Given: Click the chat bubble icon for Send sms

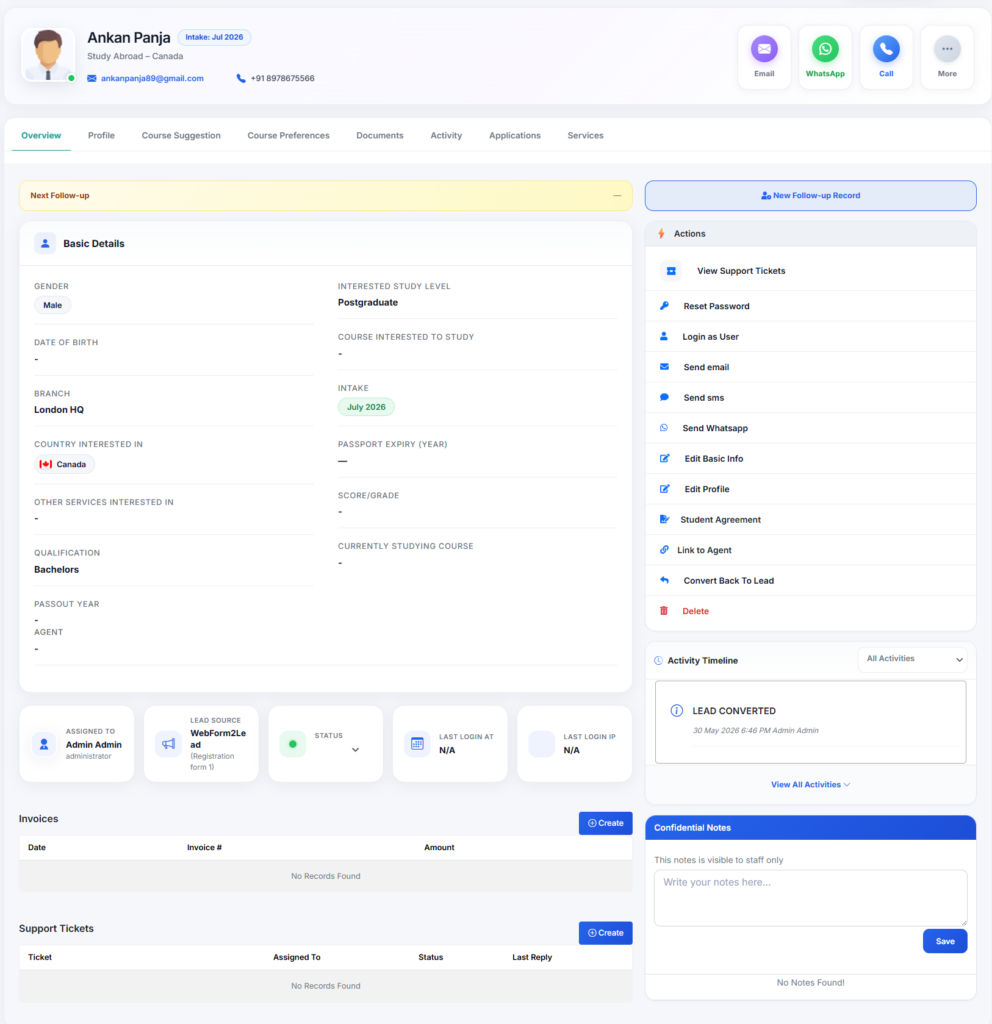Looking at the screenshot, I should tap(664, 397).
